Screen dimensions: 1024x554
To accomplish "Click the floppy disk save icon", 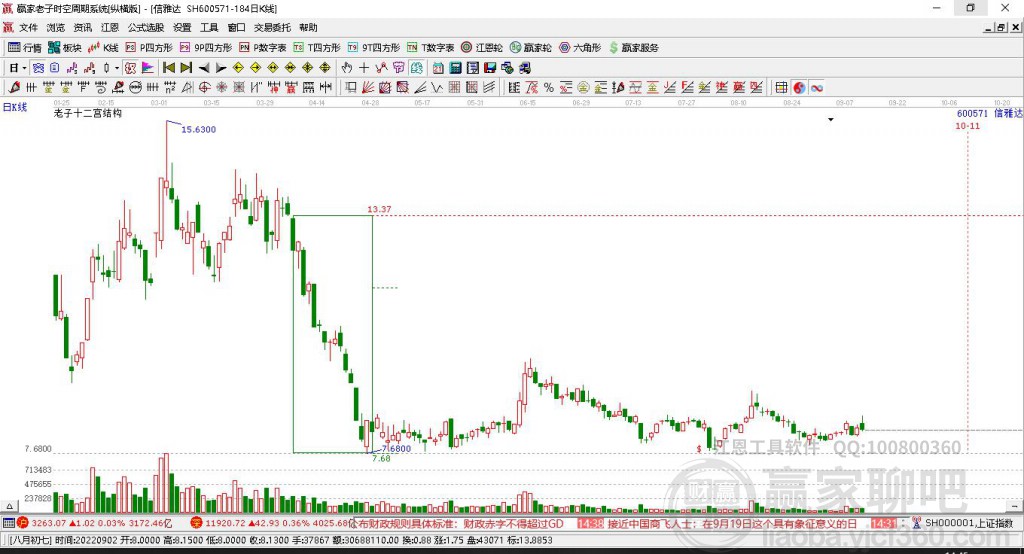I will tap(490, 68).
